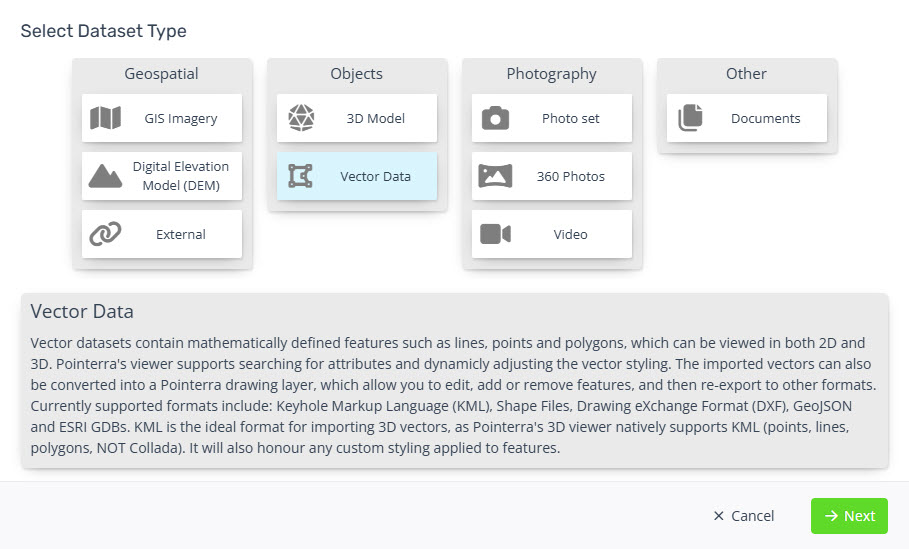Choose the Video label
The height and width of the screenshot is (549, 909).
click(x=570, y=234)
